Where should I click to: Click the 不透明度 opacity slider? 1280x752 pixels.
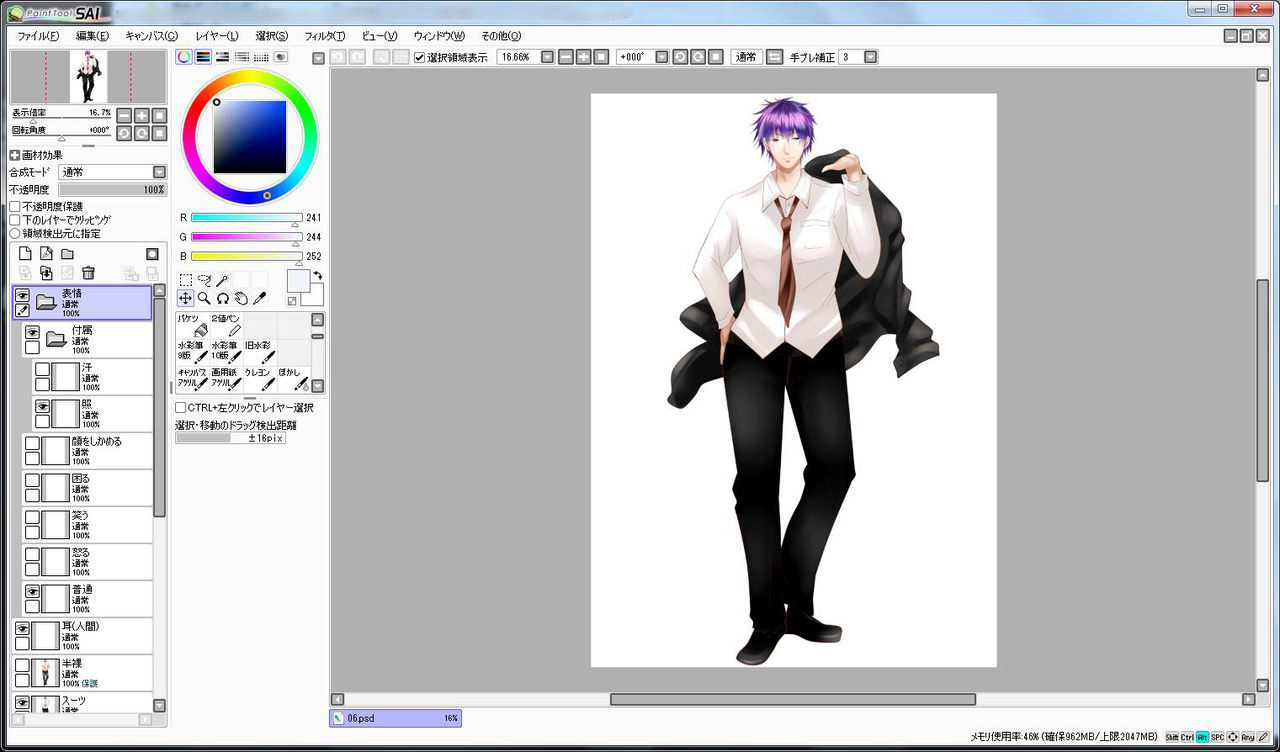tap(113, 189)
